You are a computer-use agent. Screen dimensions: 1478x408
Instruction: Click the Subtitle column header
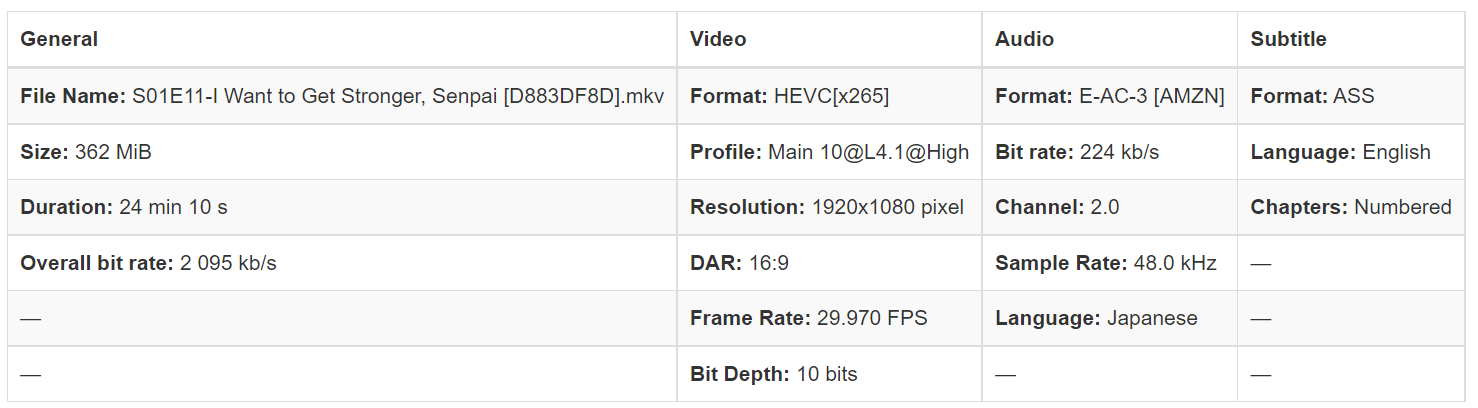1288,40
